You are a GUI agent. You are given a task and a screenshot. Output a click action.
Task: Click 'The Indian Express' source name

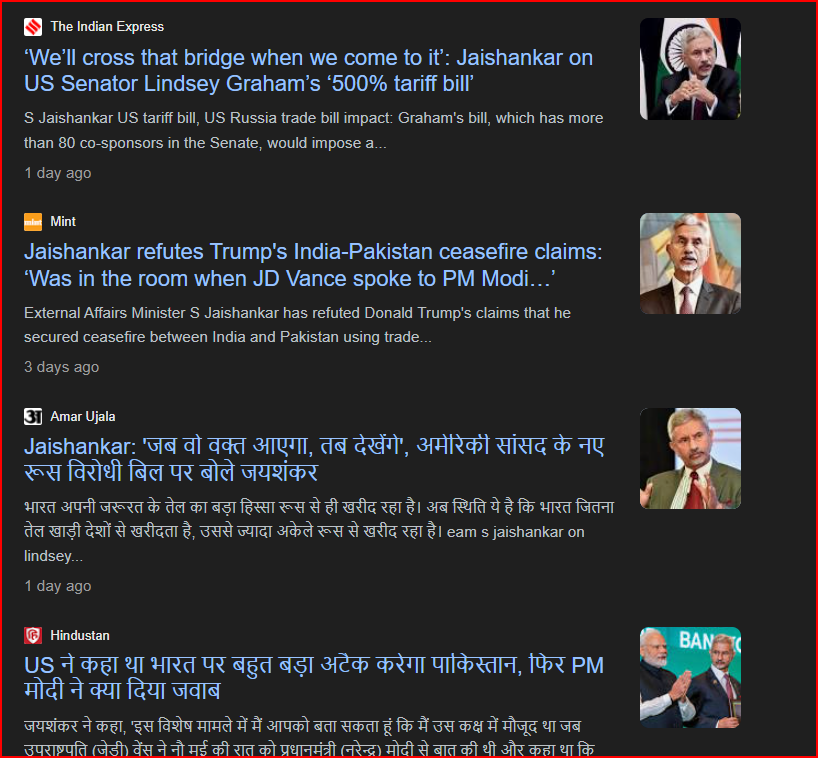click(x=107, y=27)
